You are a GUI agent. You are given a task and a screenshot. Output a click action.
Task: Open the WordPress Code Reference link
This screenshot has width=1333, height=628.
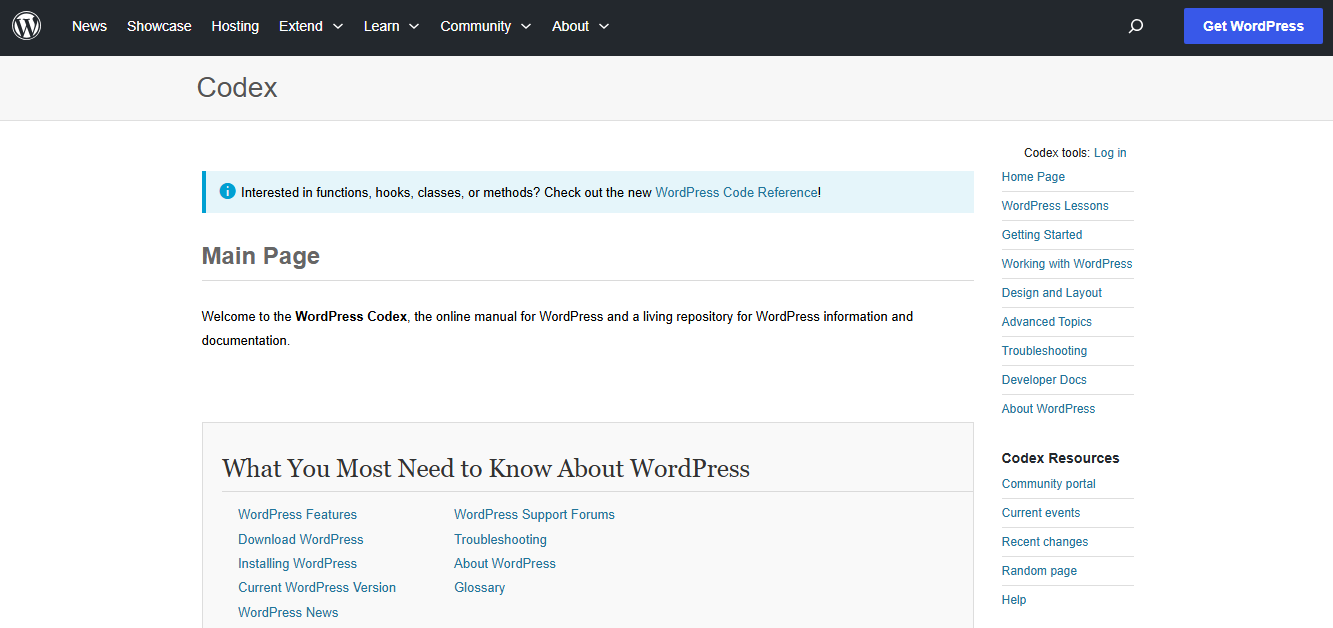coord(737,192)
